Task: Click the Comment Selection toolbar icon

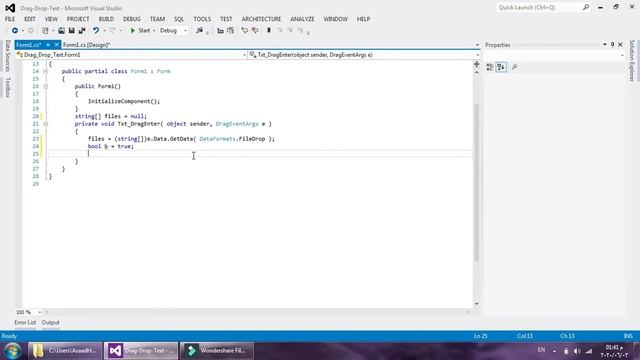Action: pos(244,31)
